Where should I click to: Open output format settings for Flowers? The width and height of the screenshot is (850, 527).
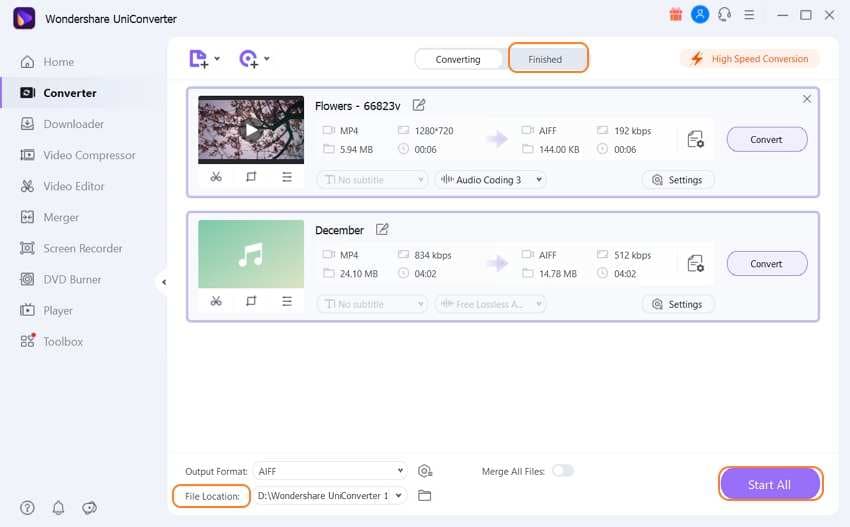(696, 139)
